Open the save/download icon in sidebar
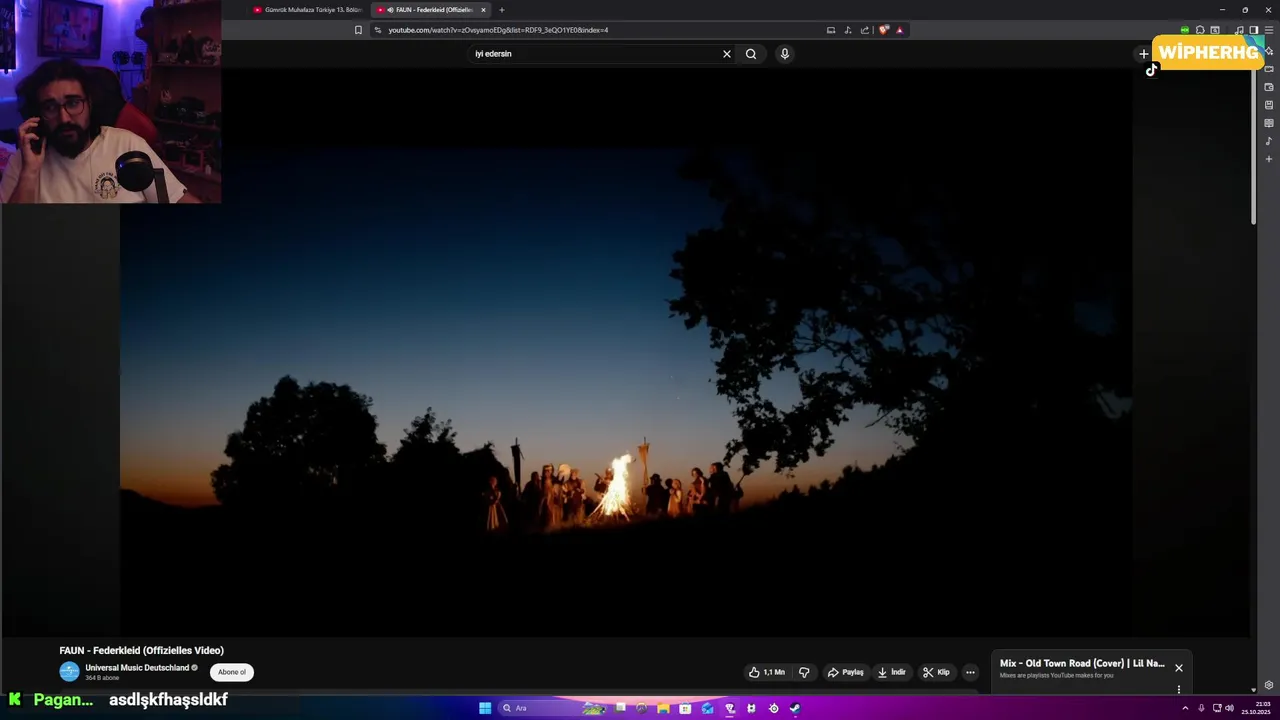Image resolution: width=1280 pixels, height=720 pixels. click(1269, 105)
